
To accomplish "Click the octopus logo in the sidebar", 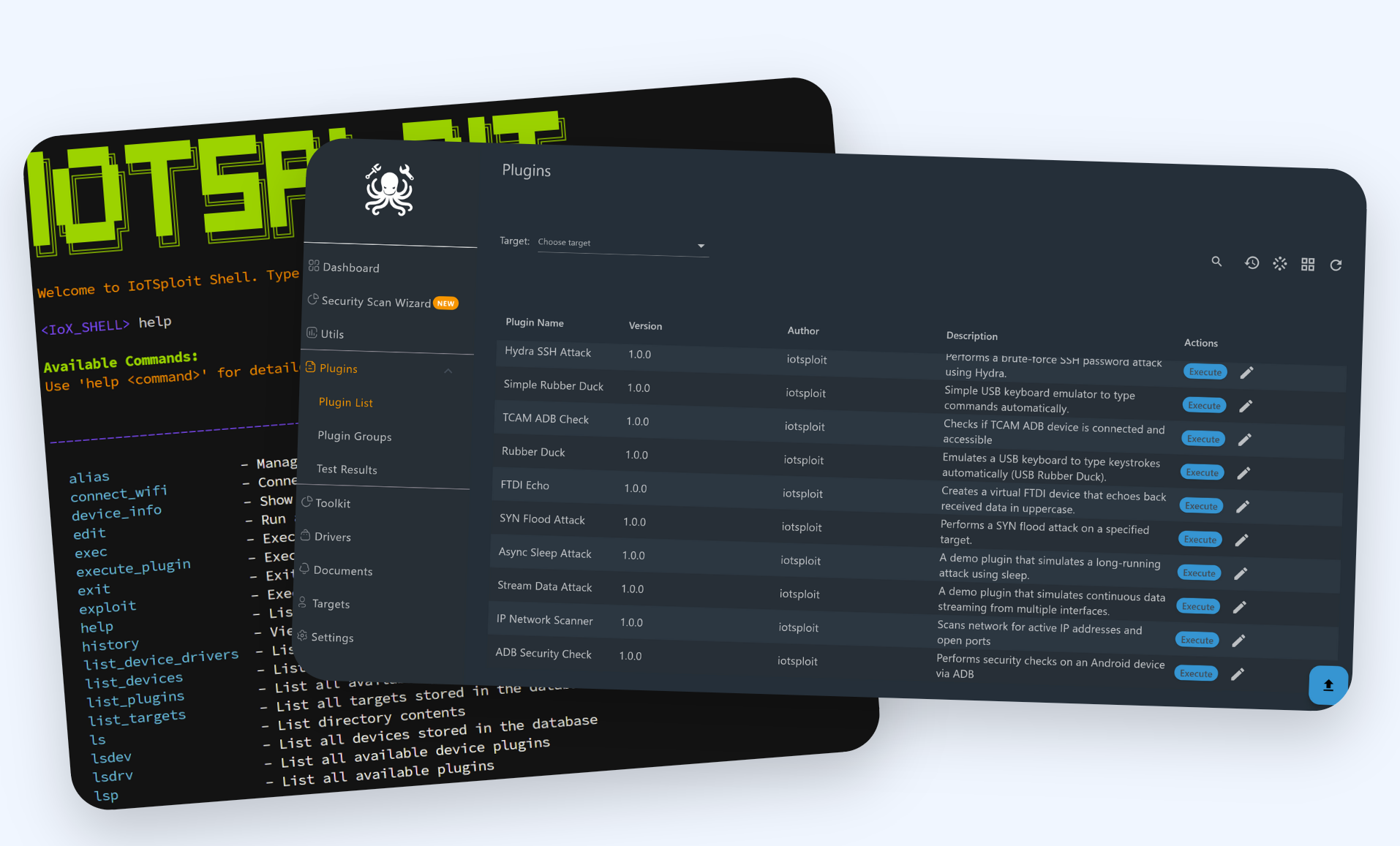I will (389, 190).
